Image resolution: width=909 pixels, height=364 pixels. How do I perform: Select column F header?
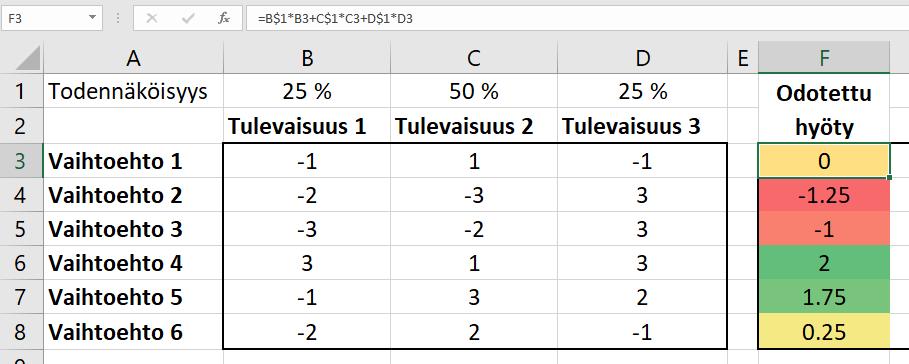click(824, 58)
